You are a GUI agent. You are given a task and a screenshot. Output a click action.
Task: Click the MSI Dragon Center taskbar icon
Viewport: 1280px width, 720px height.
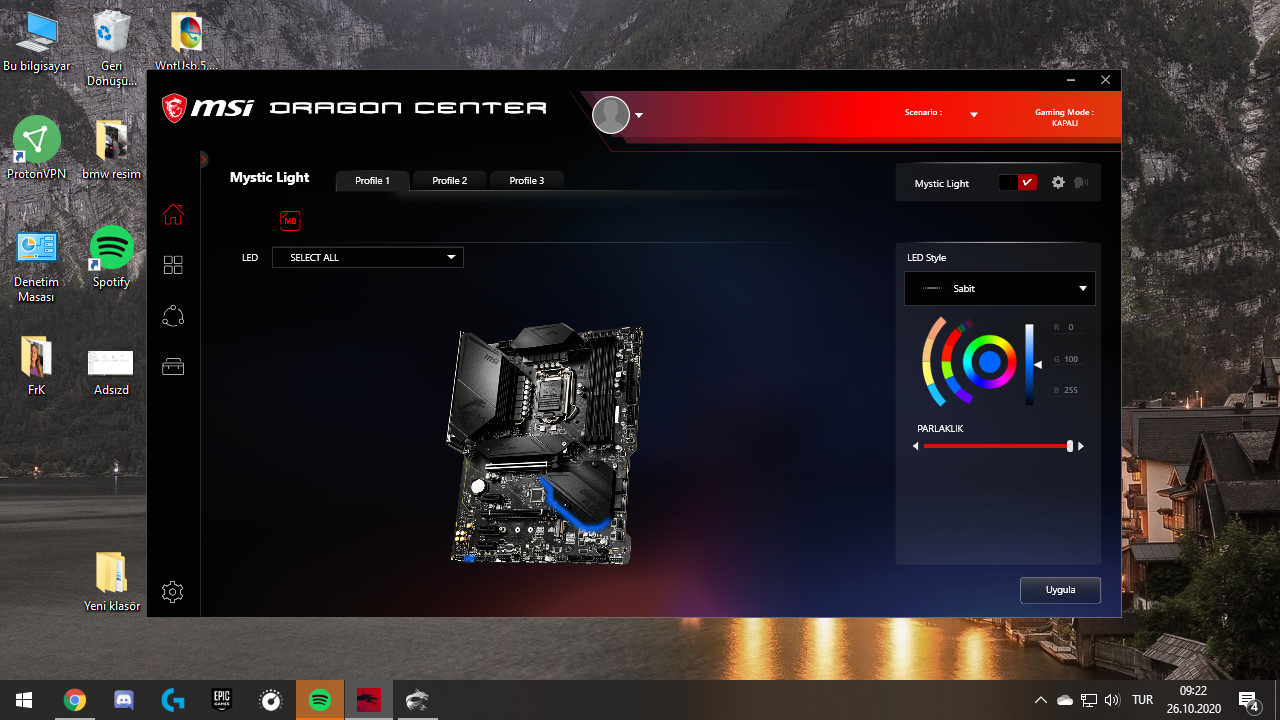coord(417,700)
